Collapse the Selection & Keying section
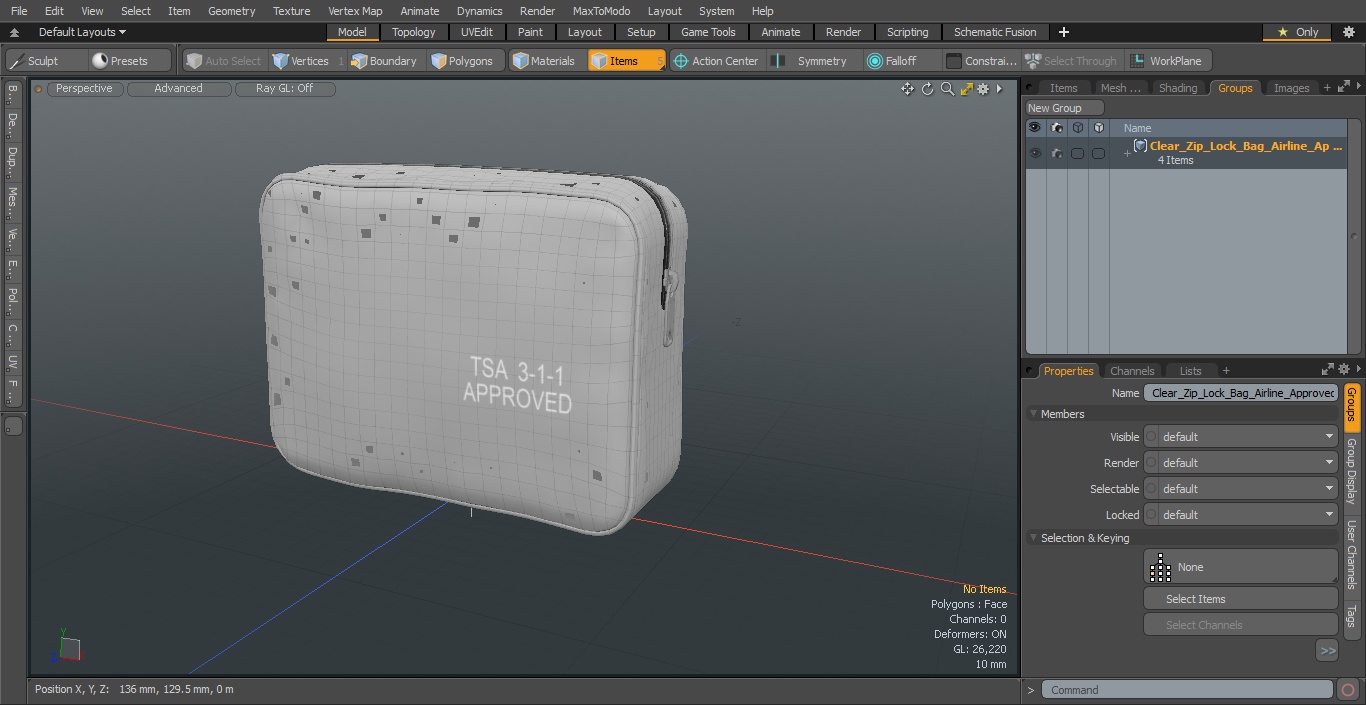 pos(1033,538)
